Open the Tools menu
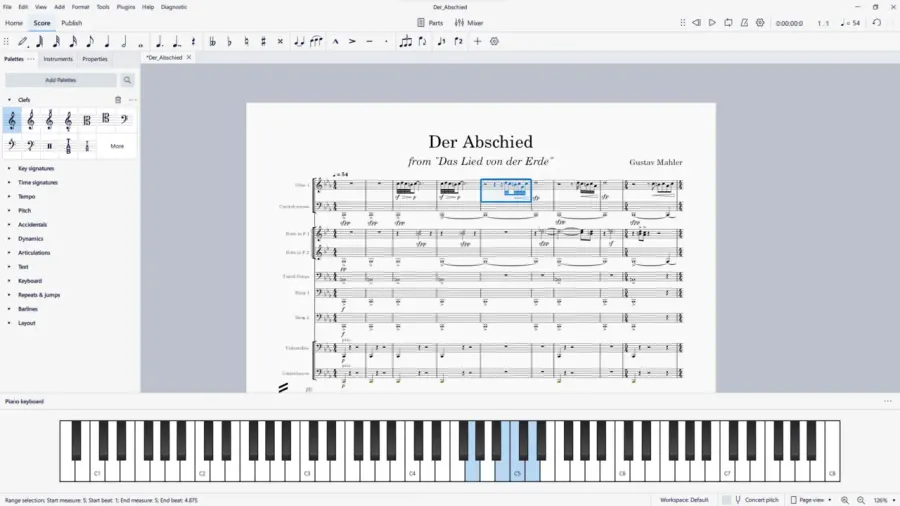Screen dimensions: 900x506 [x=103, y=7]
